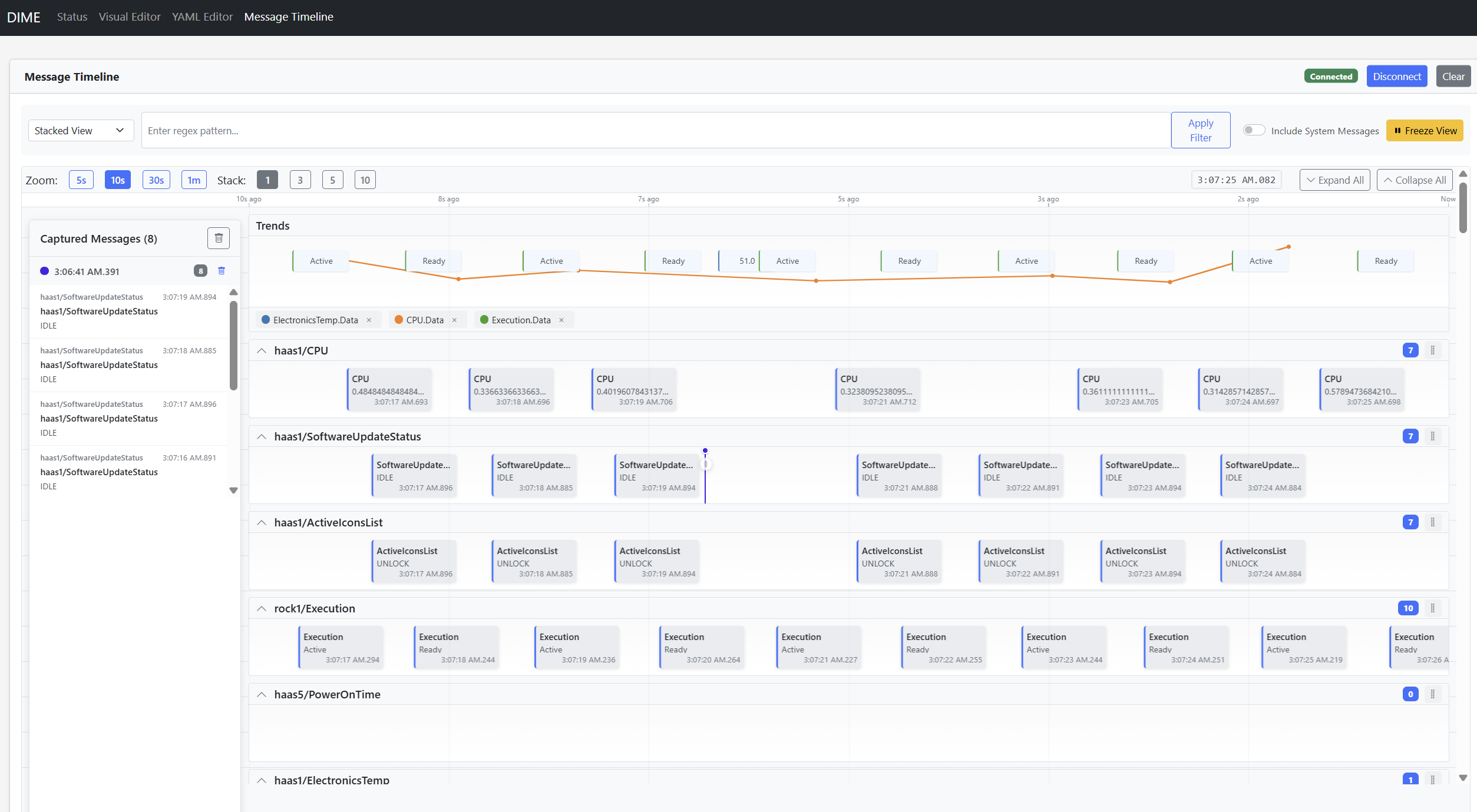Click the trash icon in Captured Messages header
The image size is (1477, 812).
coord(219,238)
